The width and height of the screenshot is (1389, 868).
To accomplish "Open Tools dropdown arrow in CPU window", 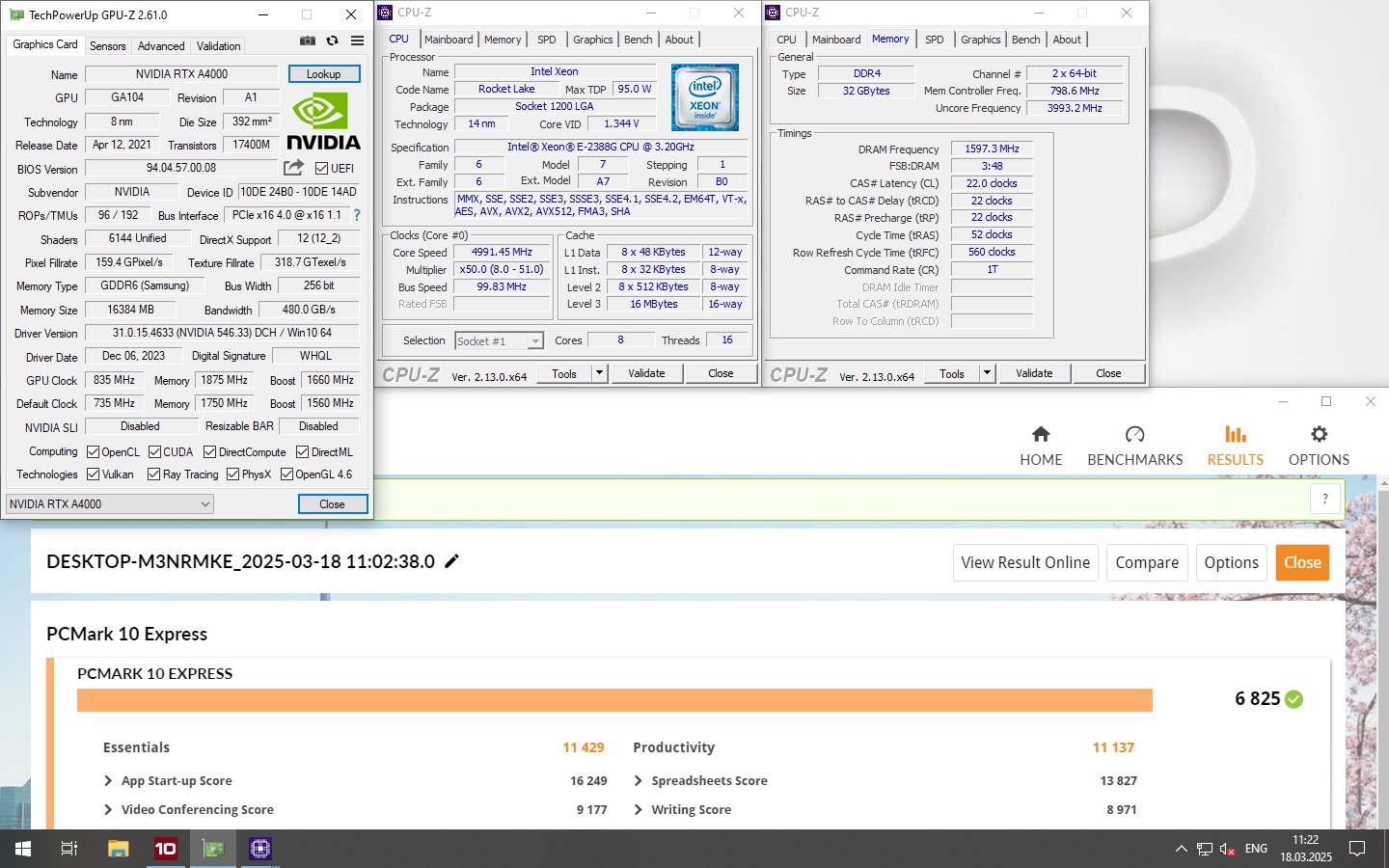I will pyautogui.click(x=599, y=373).
